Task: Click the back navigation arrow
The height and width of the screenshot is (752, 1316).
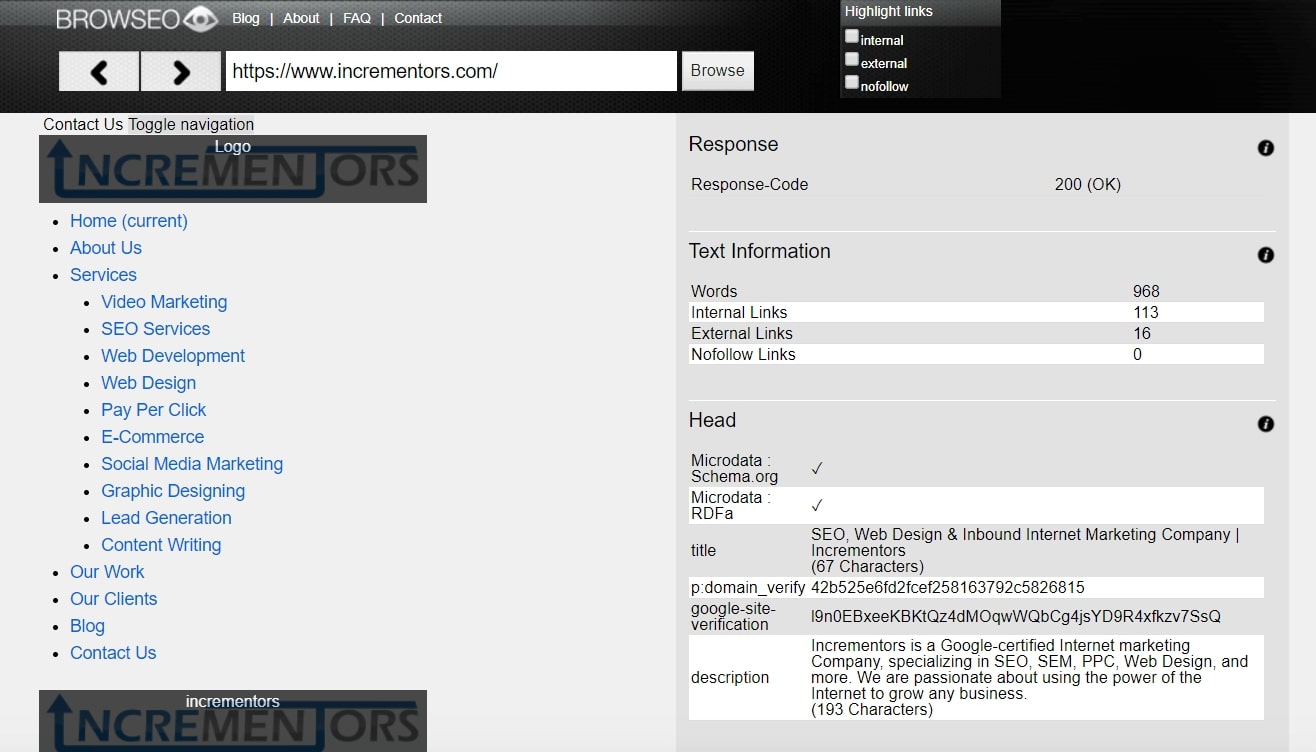Action: pos(98,71)
